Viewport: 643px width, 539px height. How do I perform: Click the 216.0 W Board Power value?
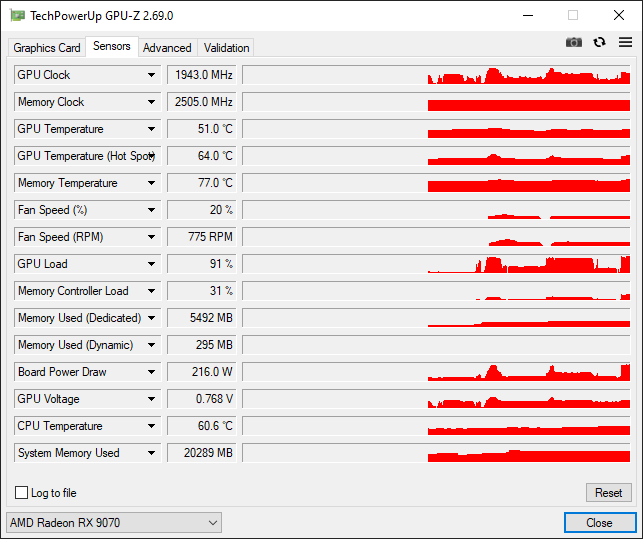(202, 372)
